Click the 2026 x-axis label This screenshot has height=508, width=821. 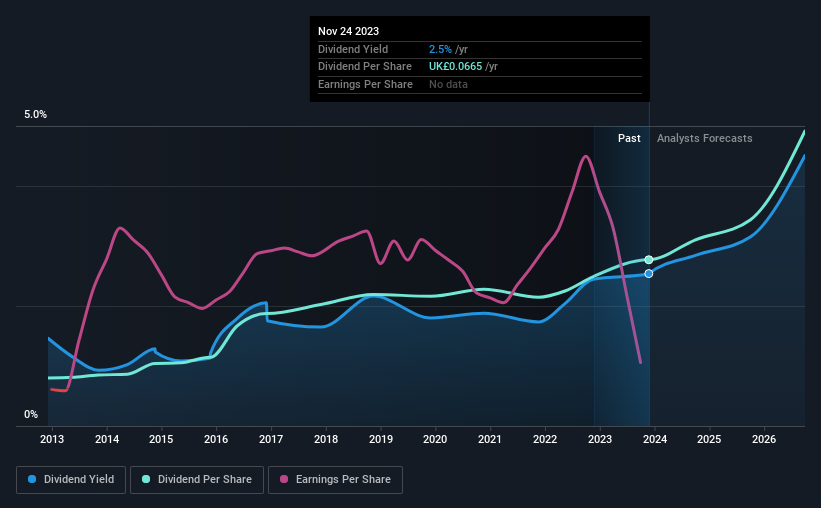764,439
